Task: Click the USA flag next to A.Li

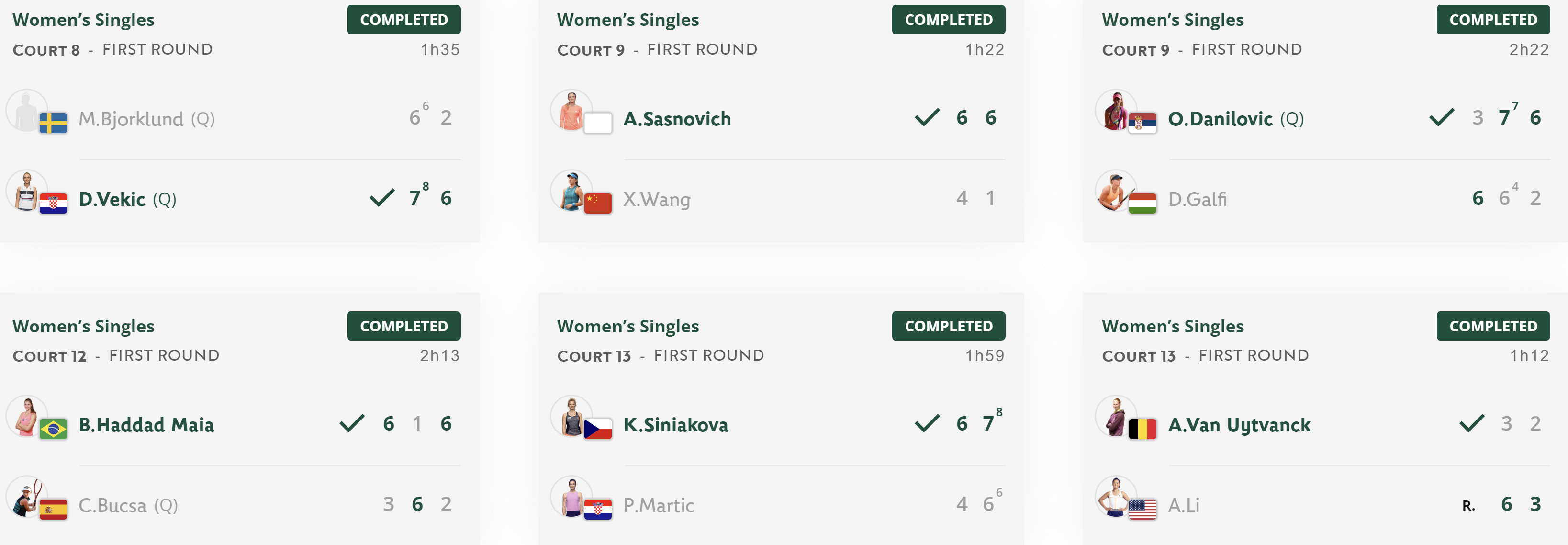Action: click(1142, 510)
